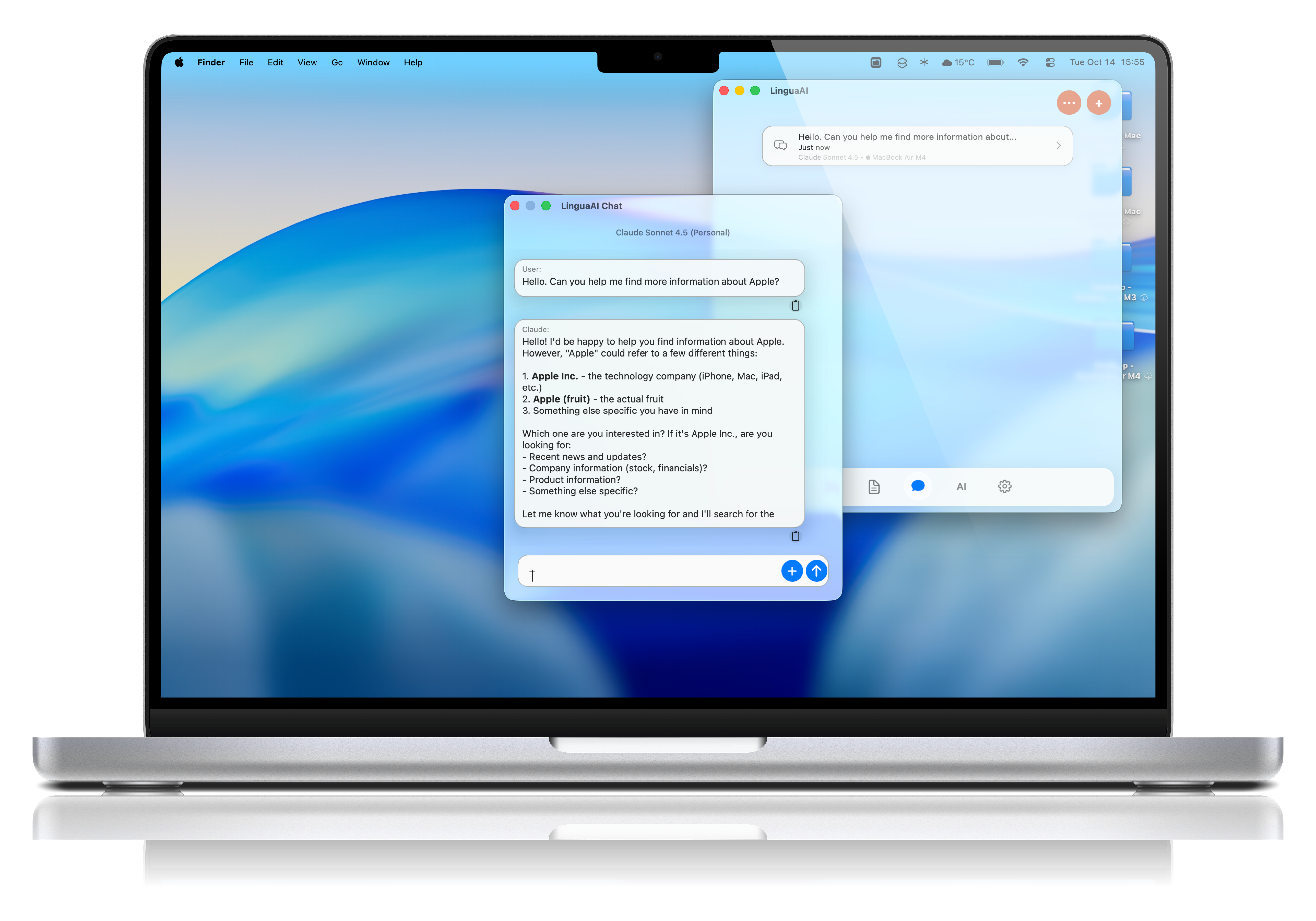1316x921 pixels.
Task: Send the message with the up-arrow button
Action: [x=816, y=571]
